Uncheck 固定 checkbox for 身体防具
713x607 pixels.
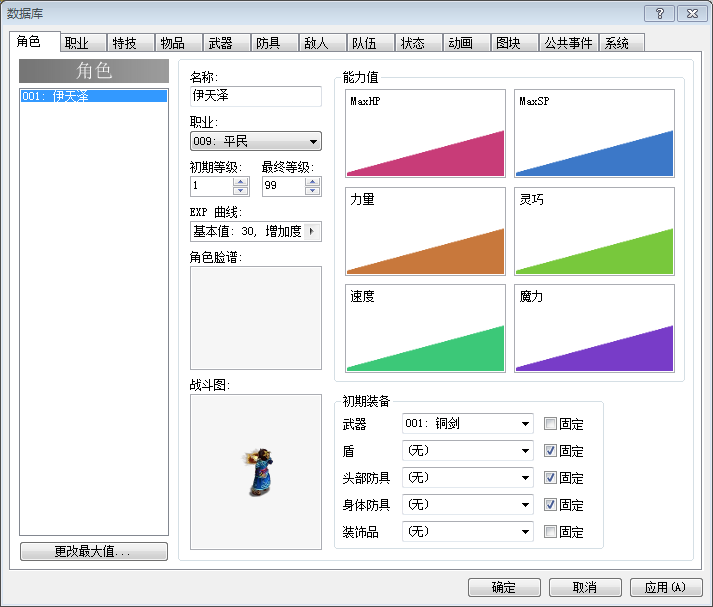(x=550, y=505)
